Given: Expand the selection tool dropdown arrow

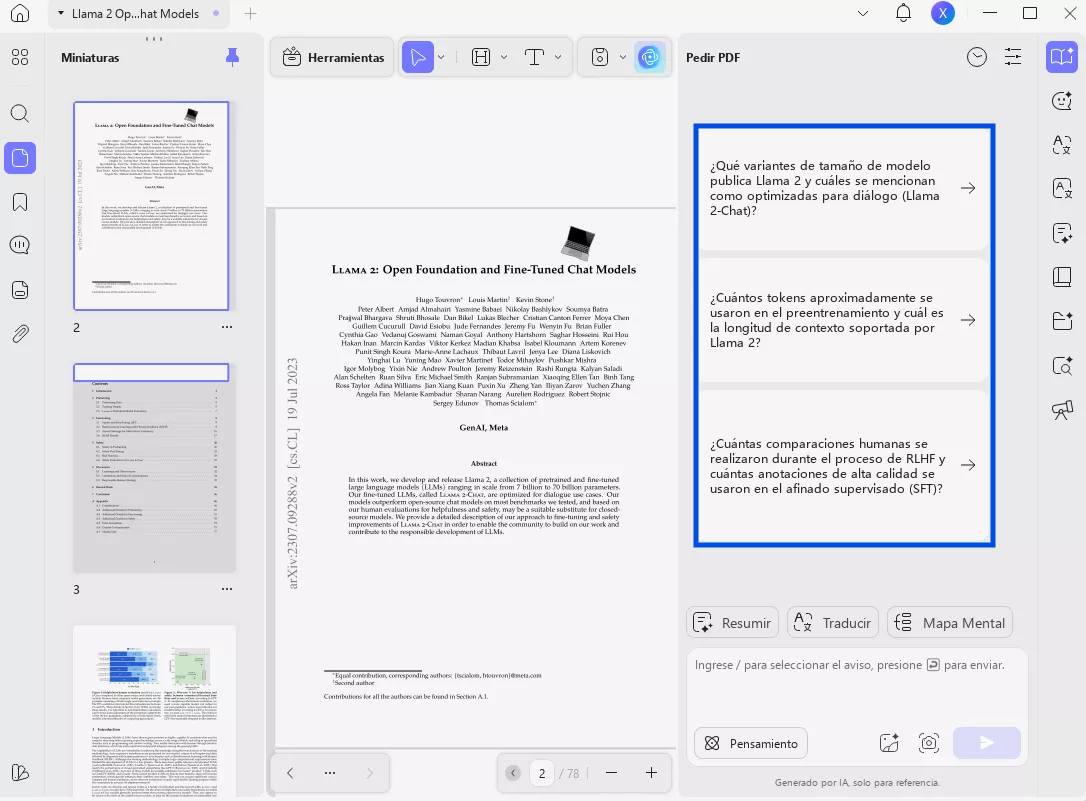Looking at the screenshot, I should coord(441,57).
